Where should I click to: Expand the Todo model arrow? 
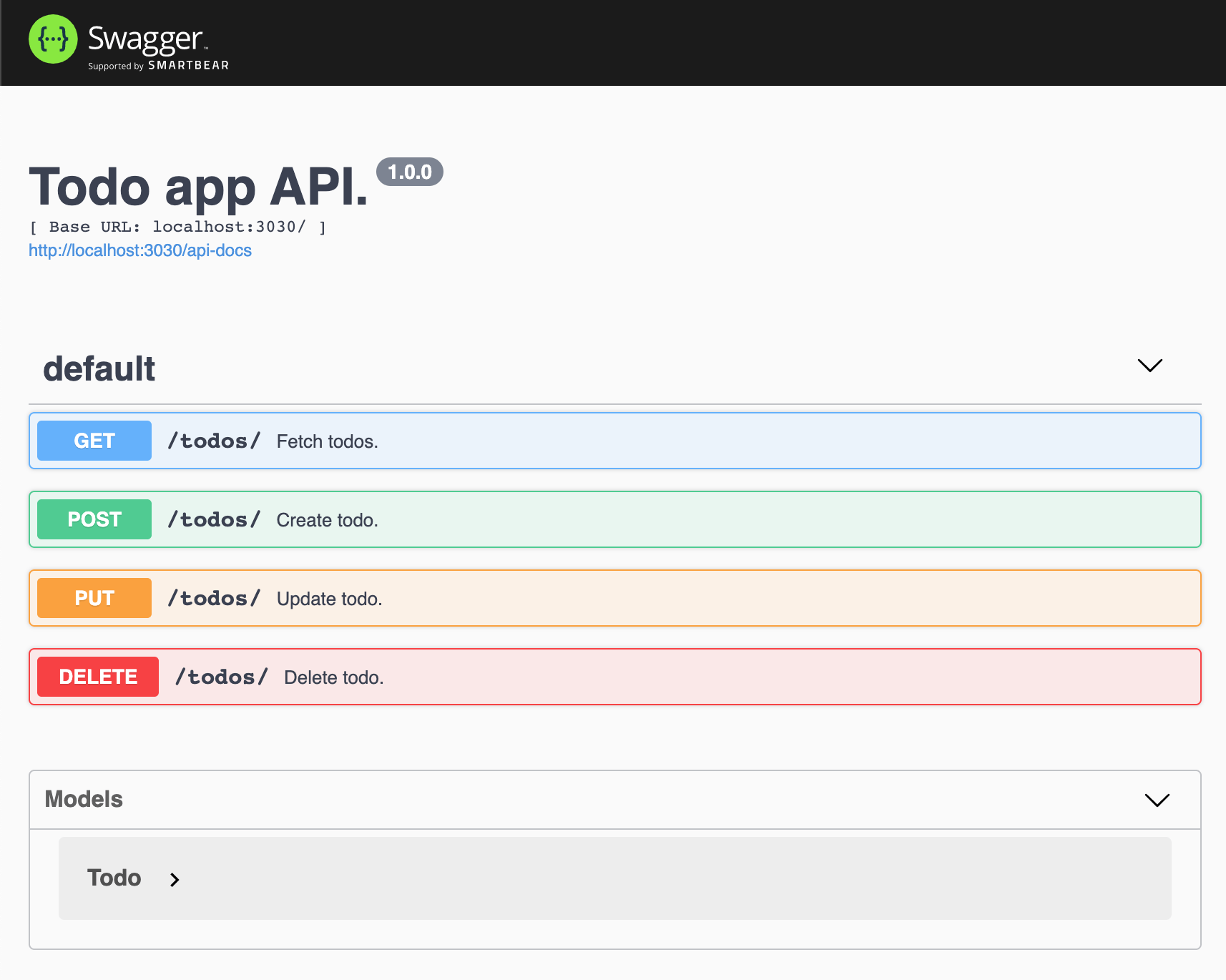pos(175,879)
